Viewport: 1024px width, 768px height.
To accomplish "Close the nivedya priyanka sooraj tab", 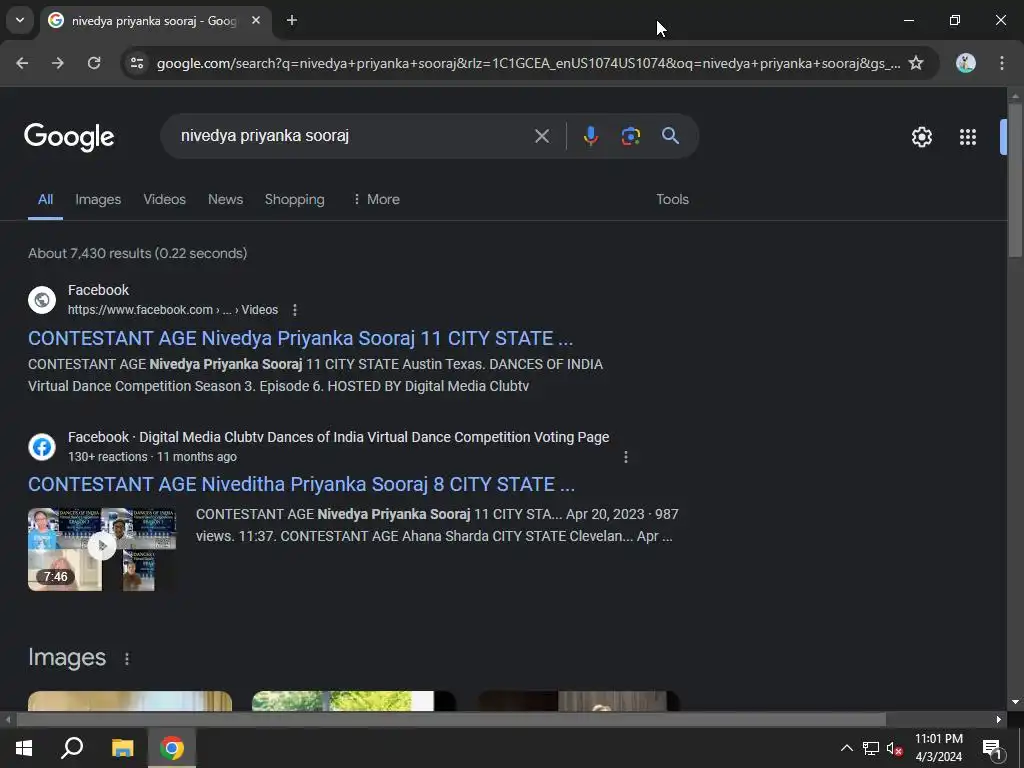I will click(256, 20).
